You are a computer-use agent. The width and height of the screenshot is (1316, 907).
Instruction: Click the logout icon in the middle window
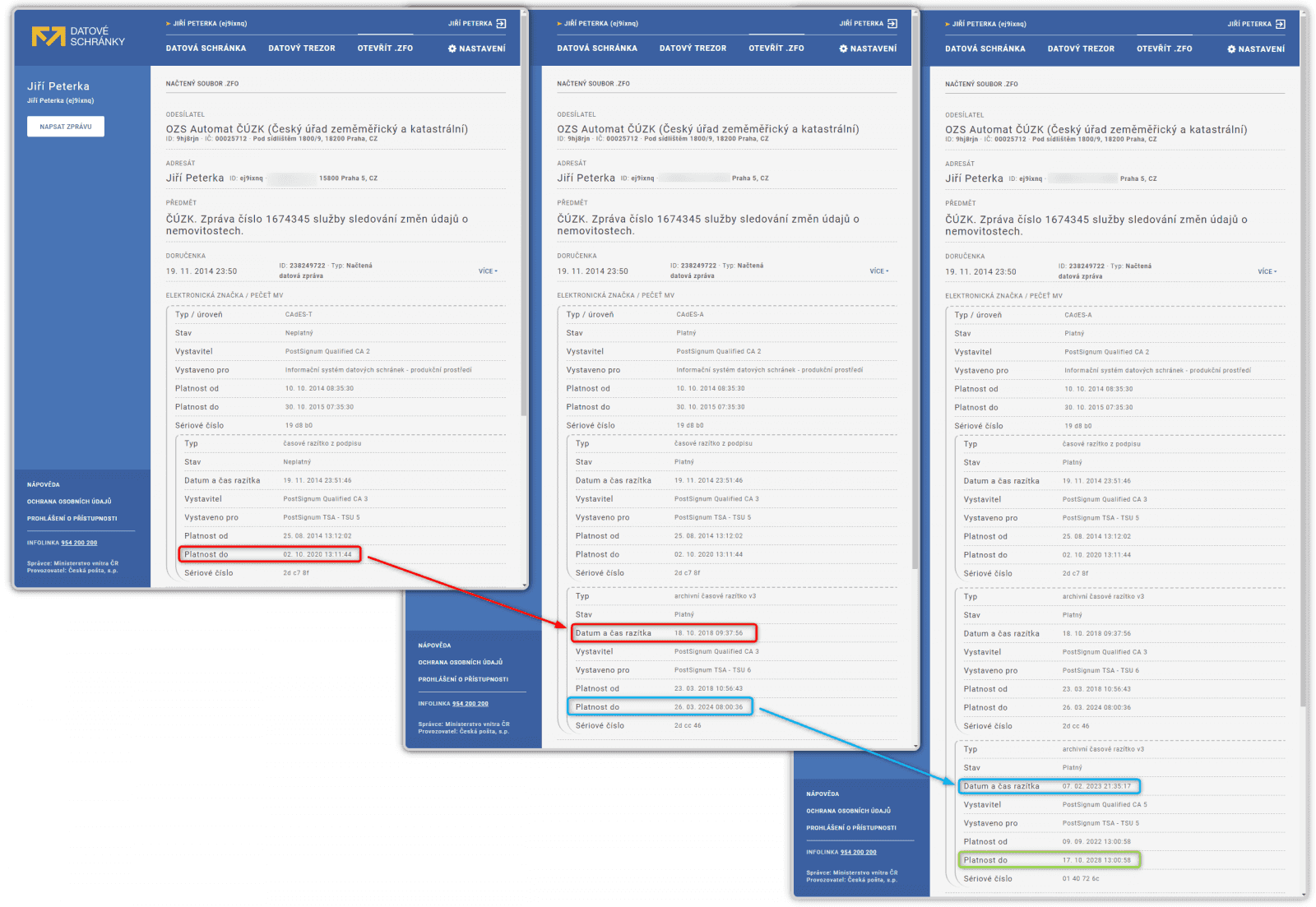892,24
